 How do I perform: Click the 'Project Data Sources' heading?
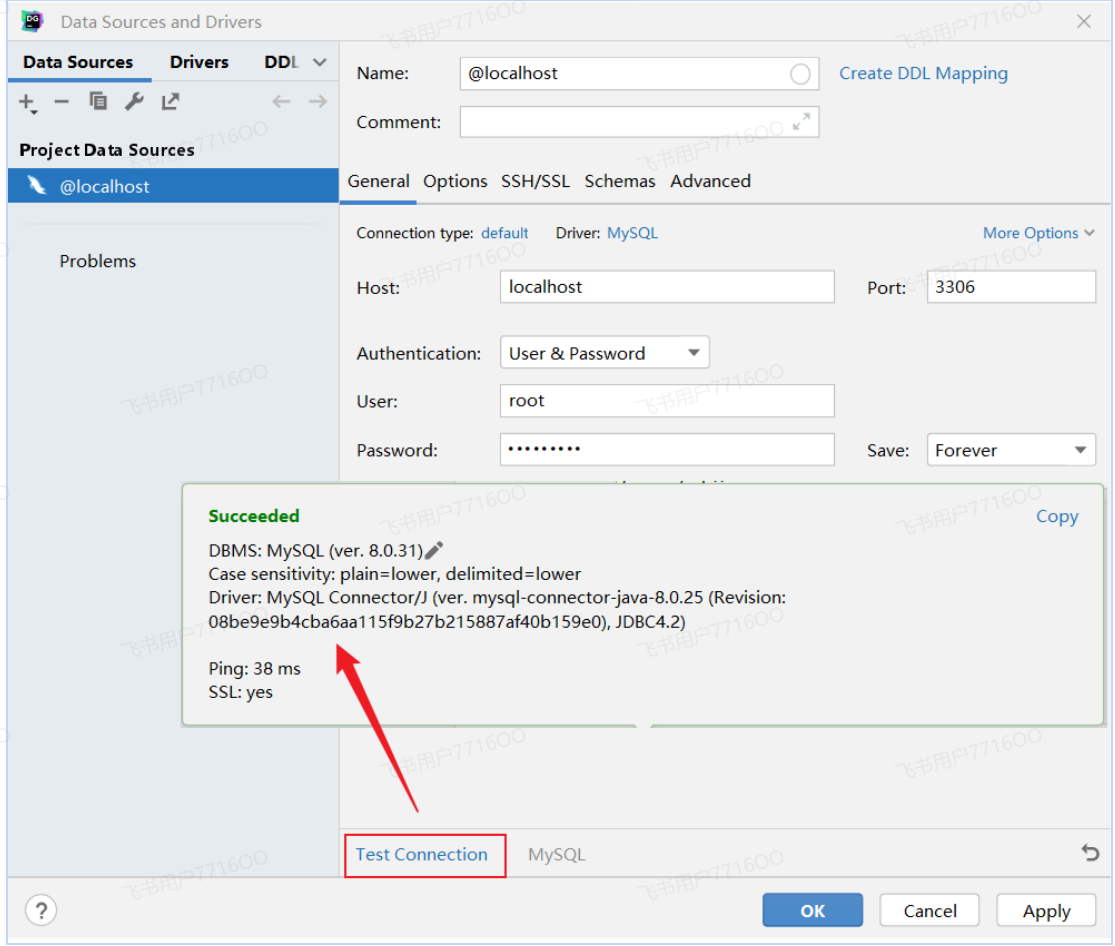tap(107, 150)
